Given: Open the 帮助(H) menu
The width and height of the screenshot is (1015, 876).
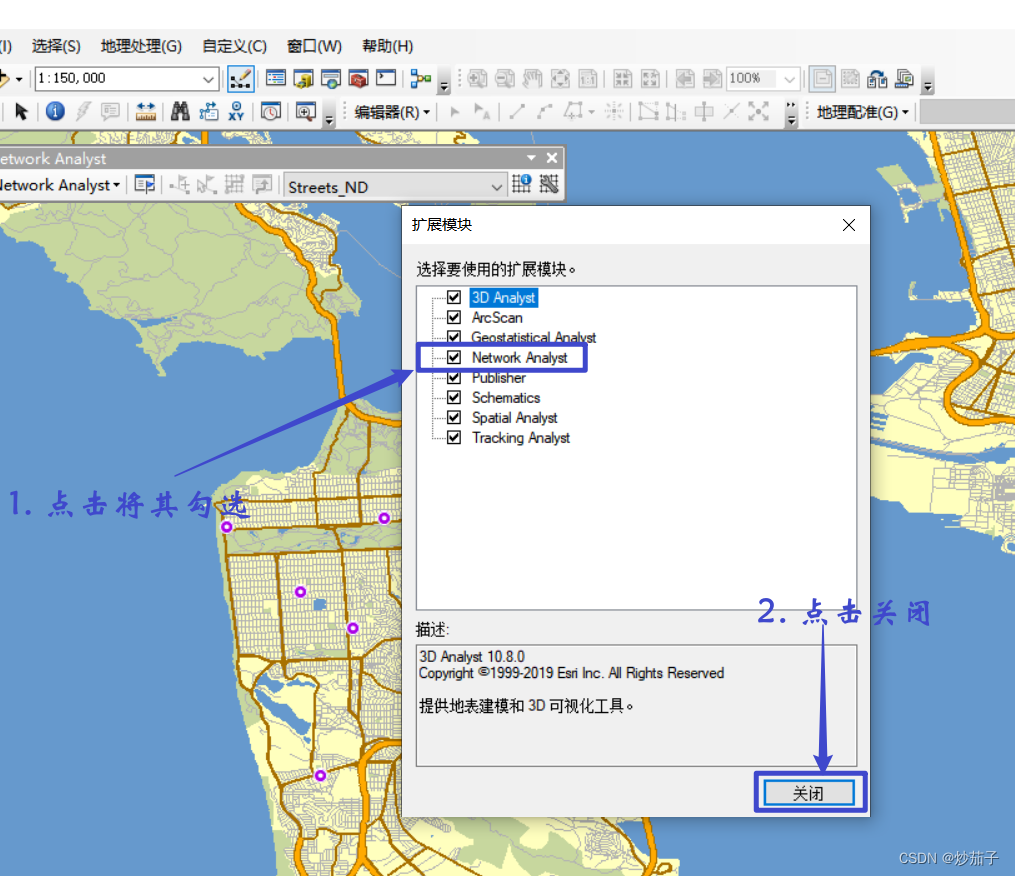Looking at the screenshot, I should (385, 46).
